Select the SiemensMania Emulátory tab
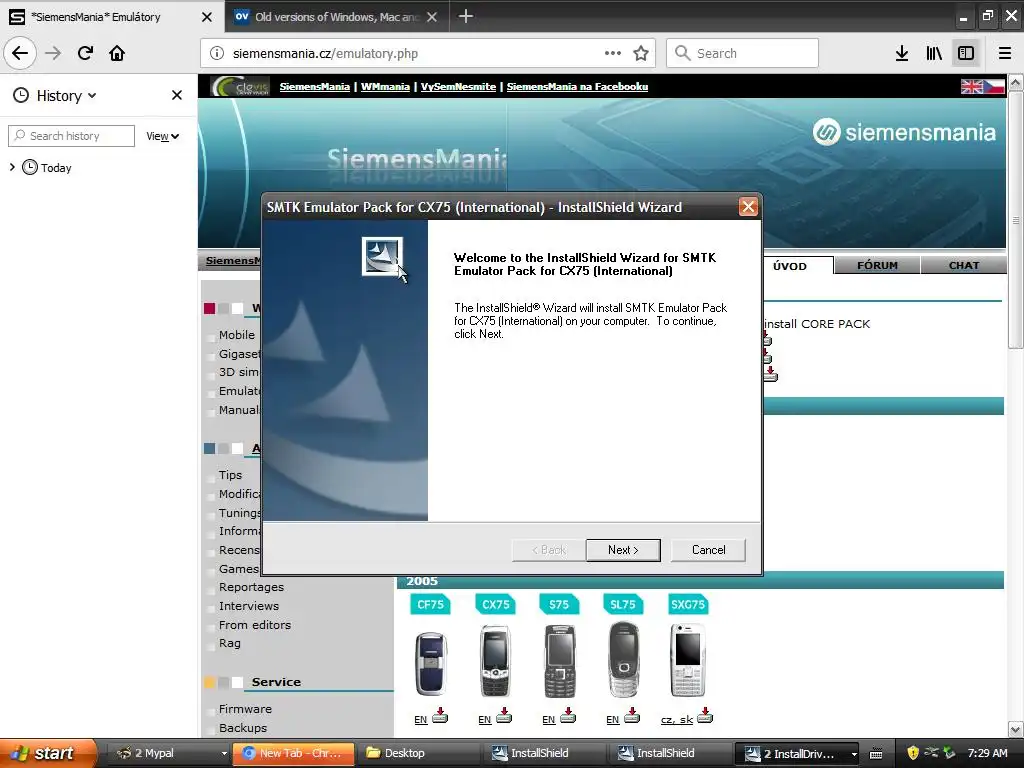1024x768 pixels. tap(98, 17)
